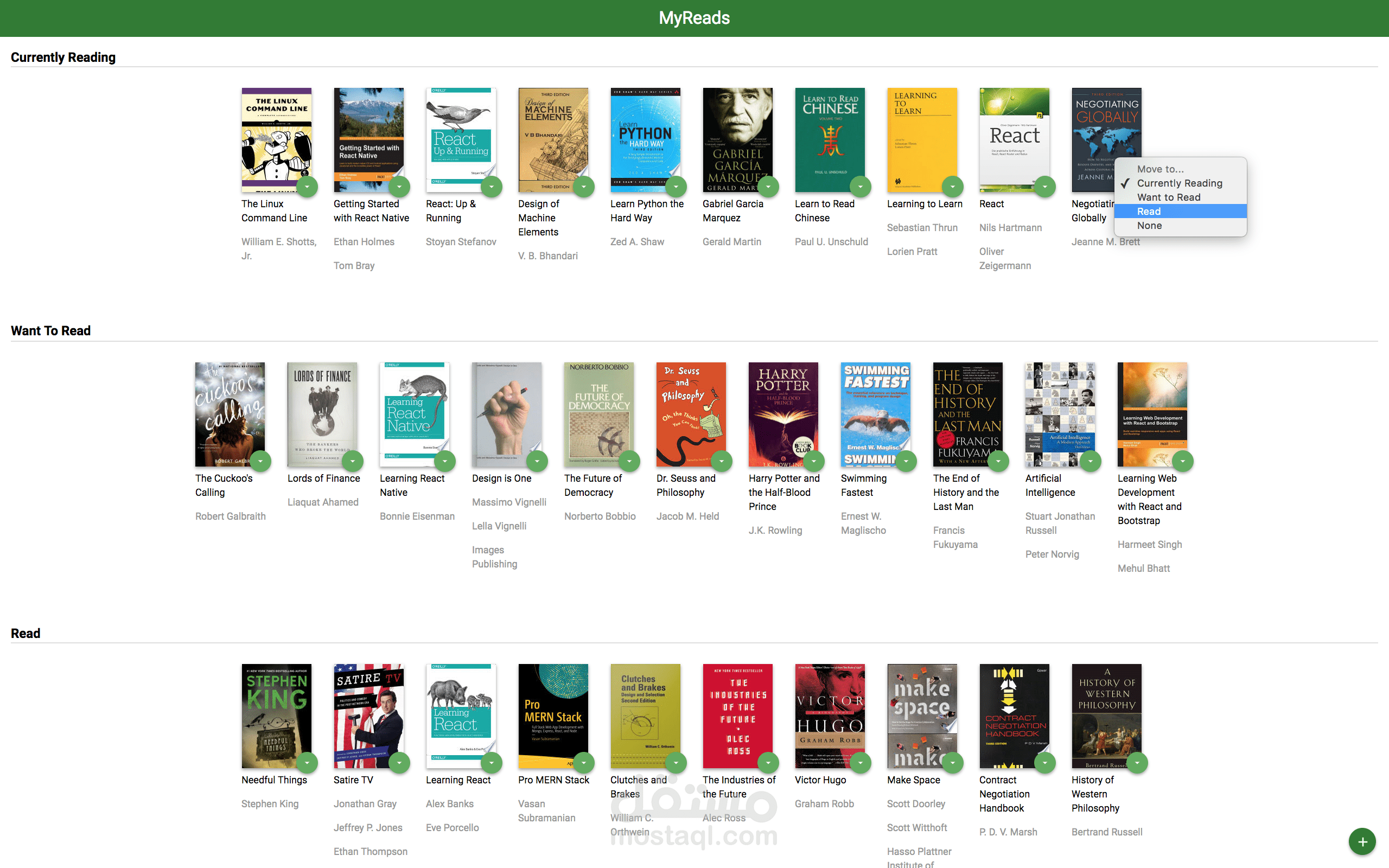Select Want to Read in the open menu

pyautogui.click(x=1169, y=197)
